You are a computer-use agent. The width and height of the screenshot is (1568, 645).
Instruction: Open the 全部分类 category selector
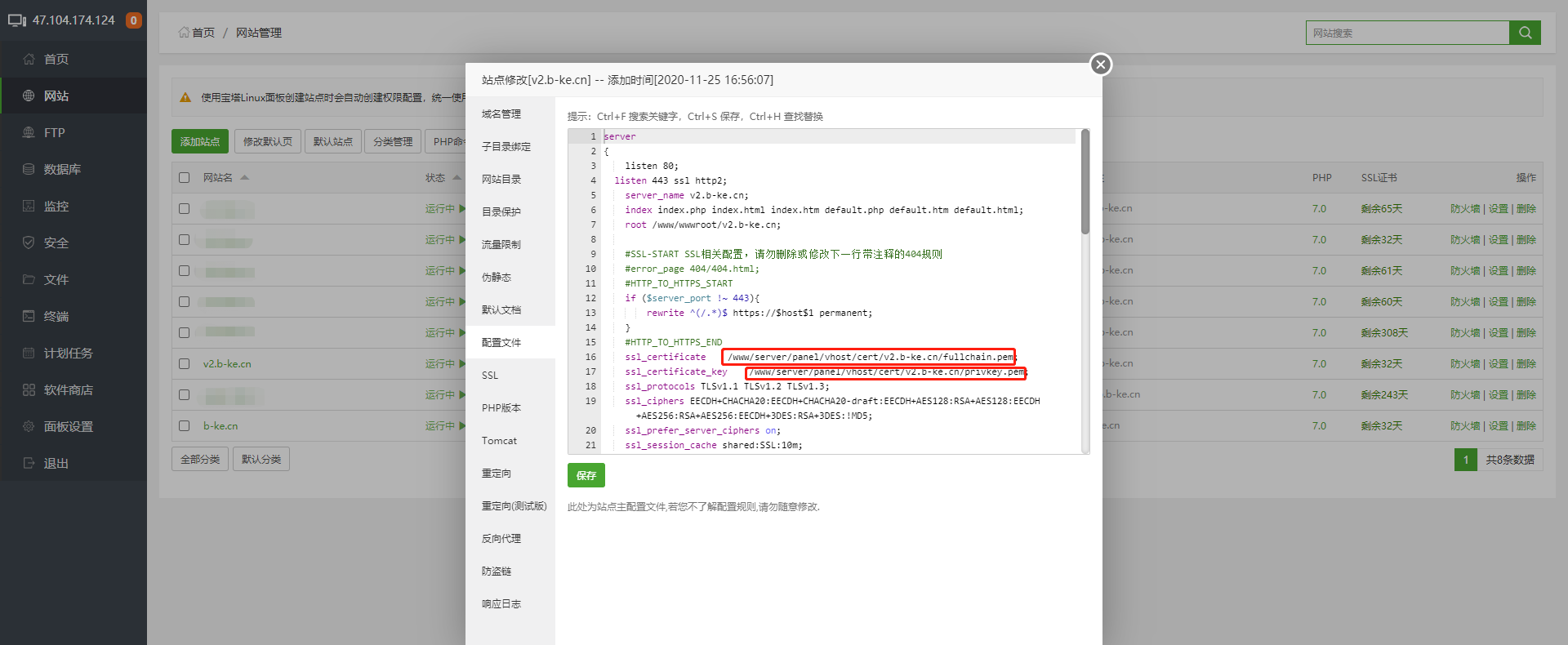[x=200, y=459]
